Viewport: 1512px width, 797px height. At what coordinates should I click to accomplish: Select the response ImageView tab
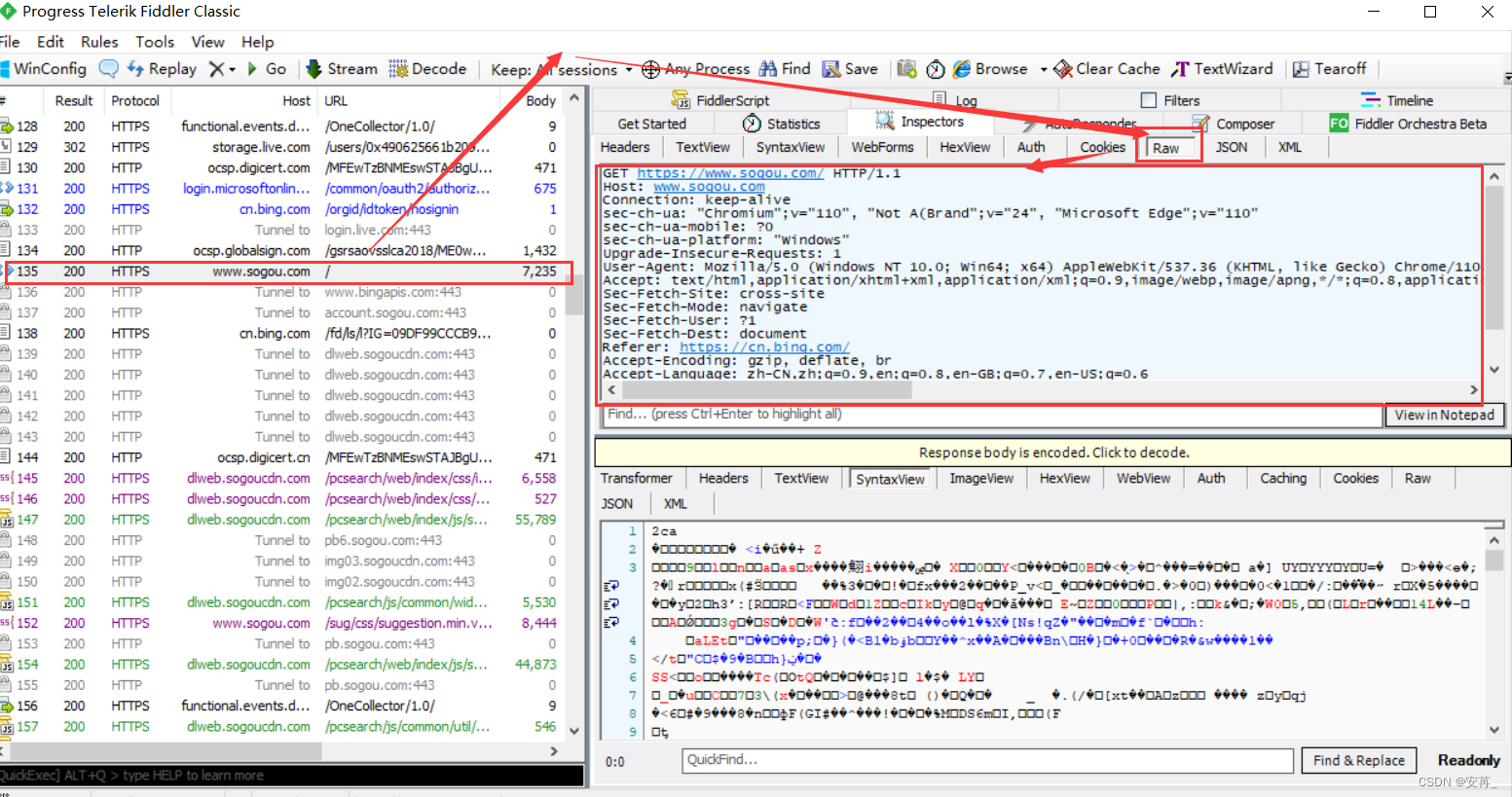981,478
